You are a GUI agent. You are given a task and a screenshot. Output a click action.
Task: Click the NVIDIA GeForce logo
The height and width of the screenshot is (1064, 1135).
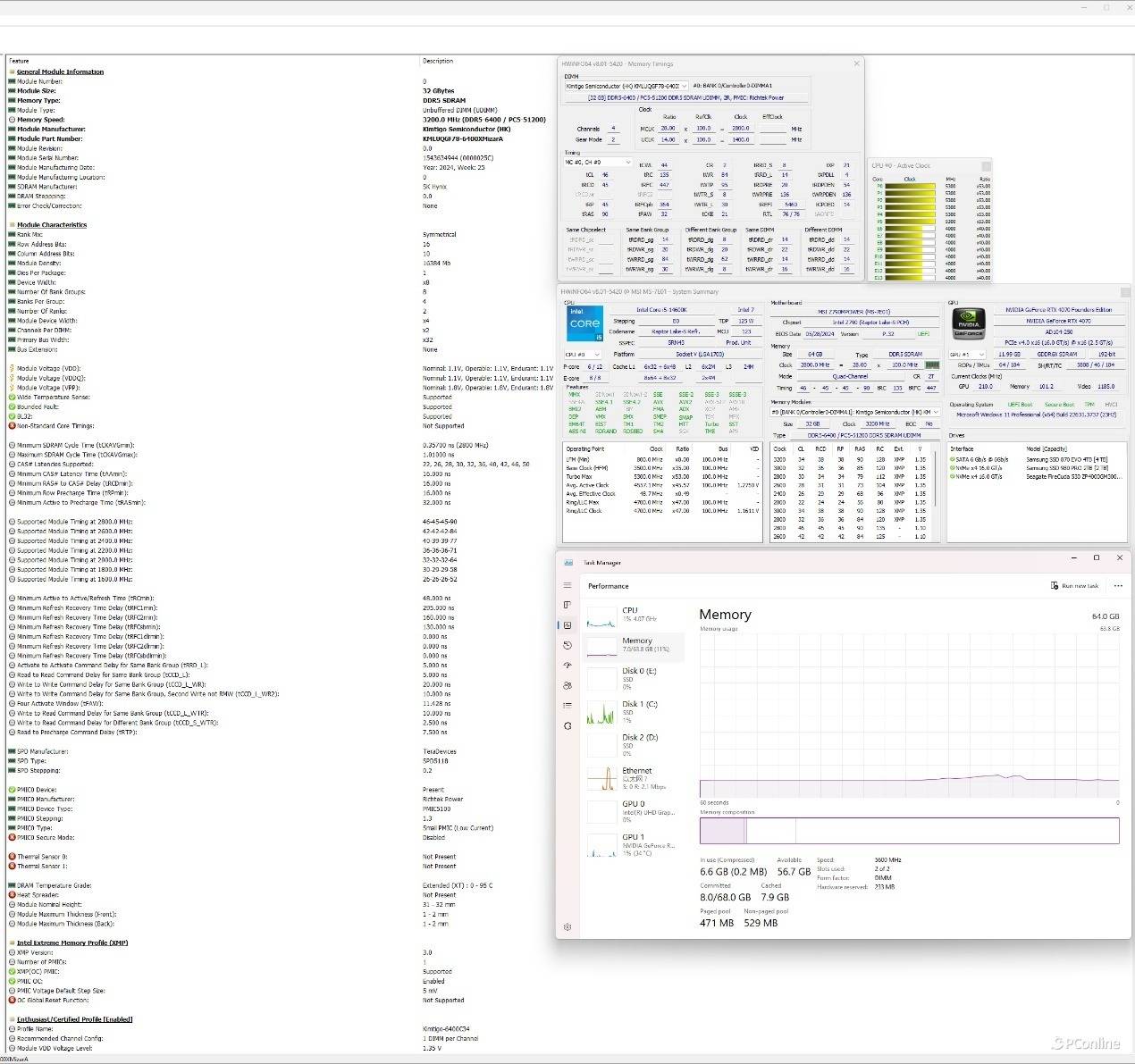[969, 323]
